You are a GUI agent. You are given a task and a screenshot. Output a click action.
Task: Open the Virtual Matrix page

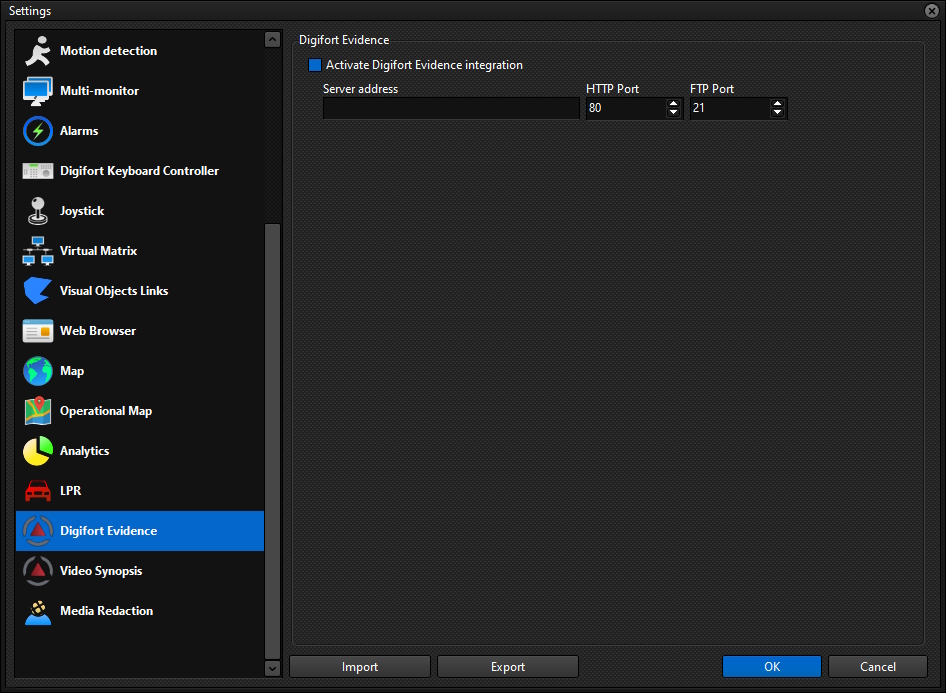pos(140,251)
